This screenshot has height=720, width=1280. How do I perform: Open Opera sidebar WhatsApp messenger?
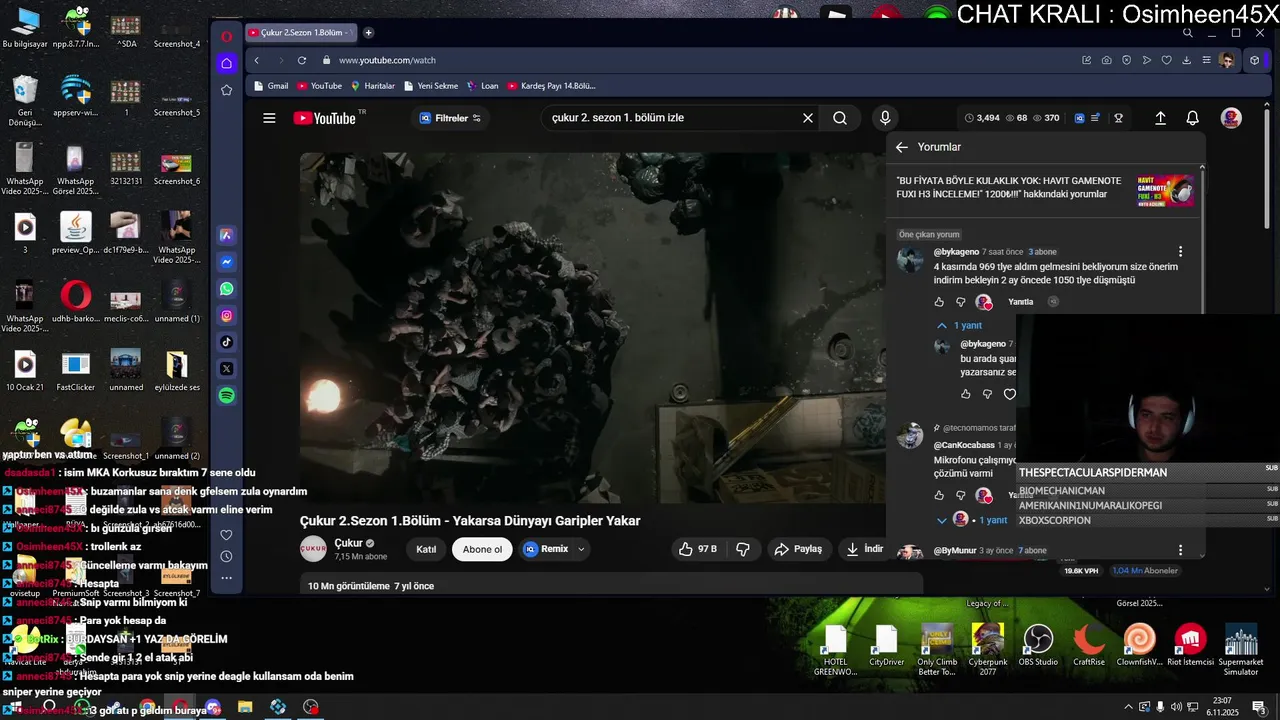click(227, 289)
